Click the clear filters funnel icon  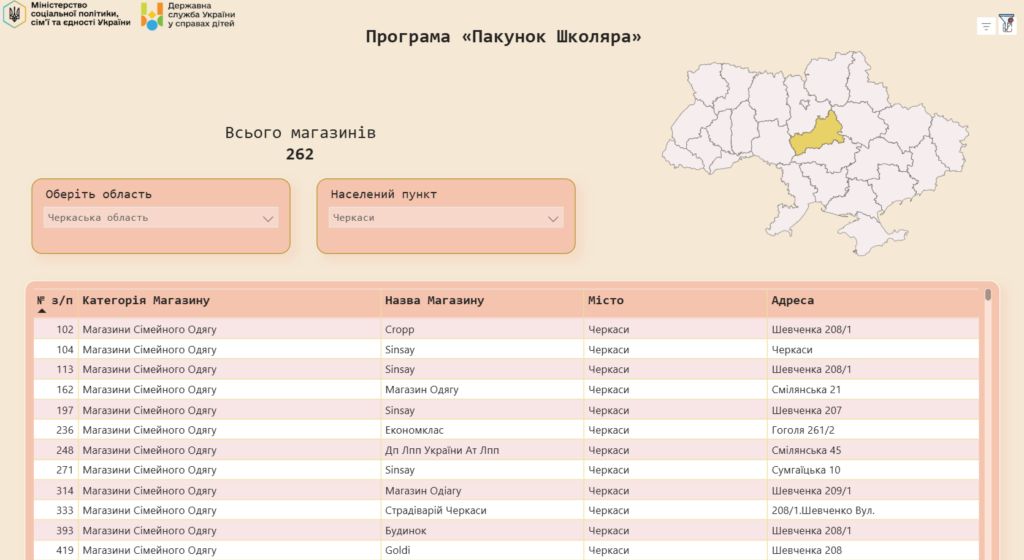[1007, 24]
